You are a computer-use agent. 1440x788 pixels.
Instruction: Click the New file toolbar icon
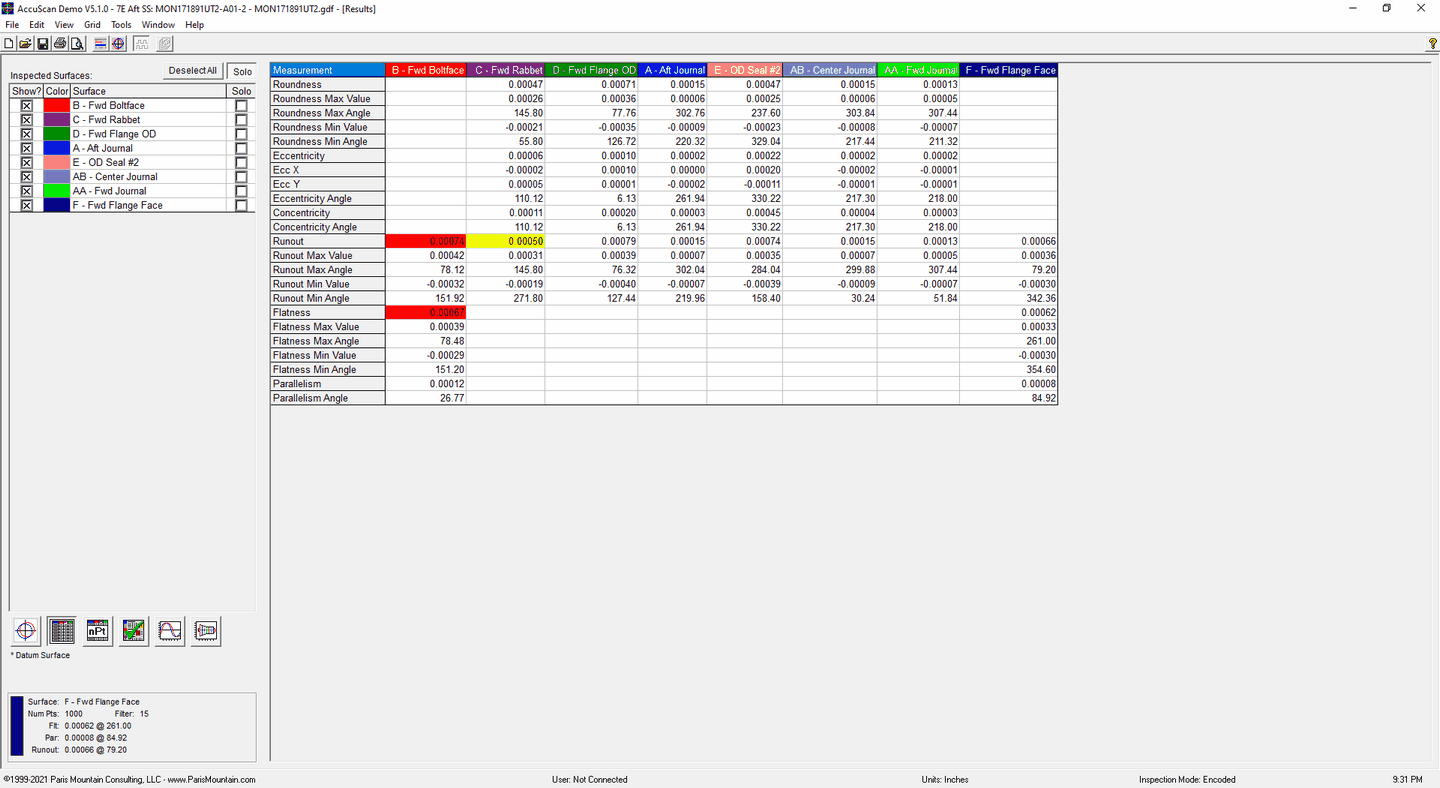click(x=10, y=43)
